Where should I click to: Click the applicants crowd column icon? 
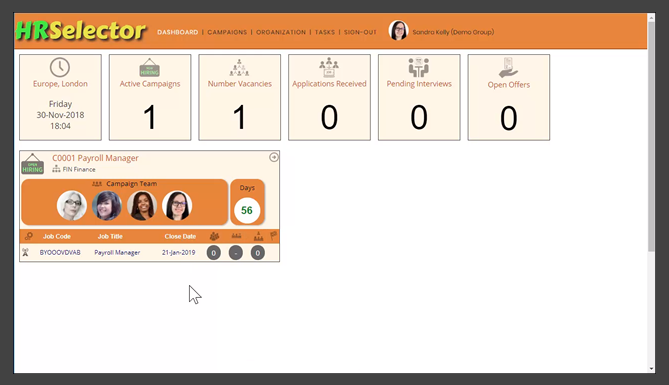tap(214, 236)
